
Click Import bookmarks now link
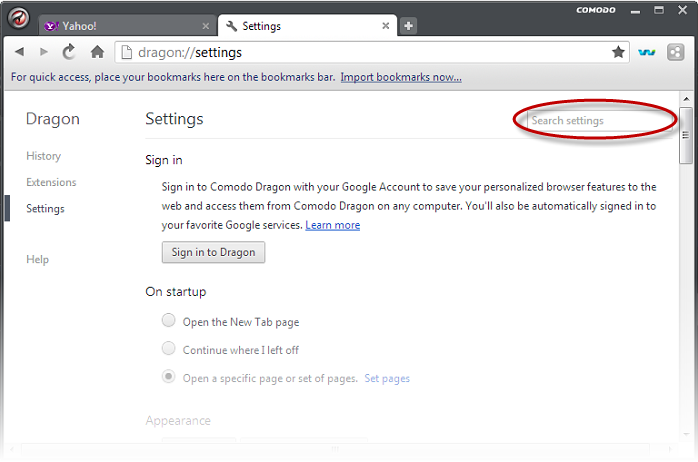401,77
